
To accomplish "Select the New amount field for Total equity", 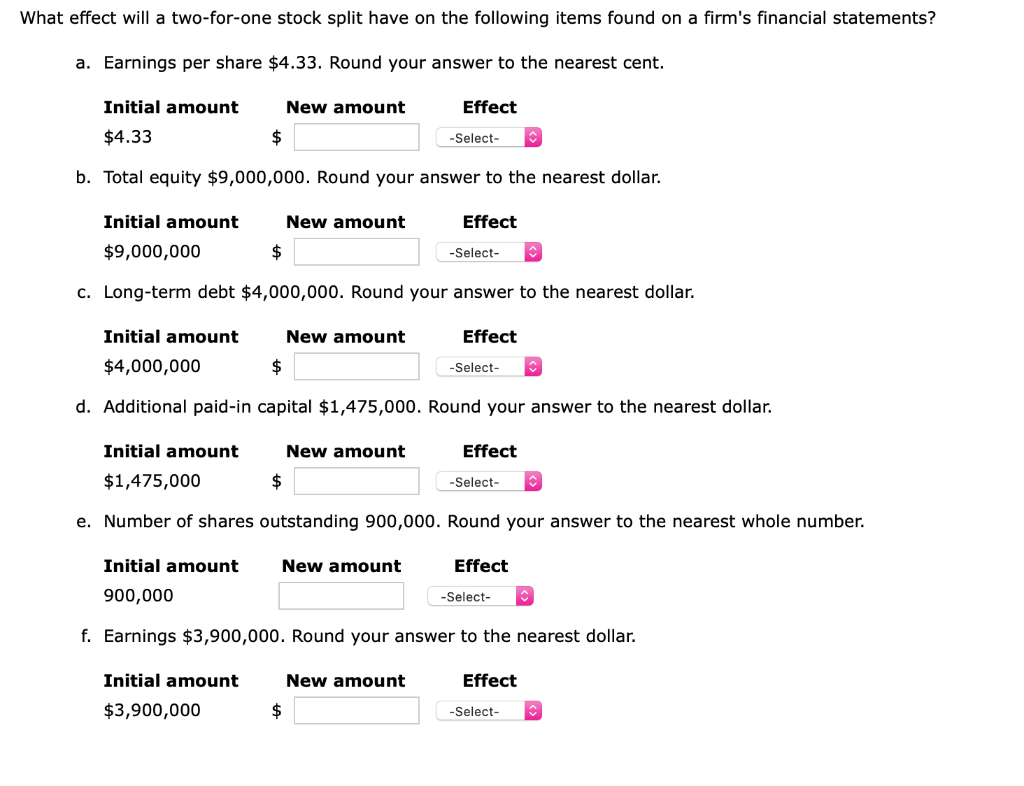I will click(356, 251).
